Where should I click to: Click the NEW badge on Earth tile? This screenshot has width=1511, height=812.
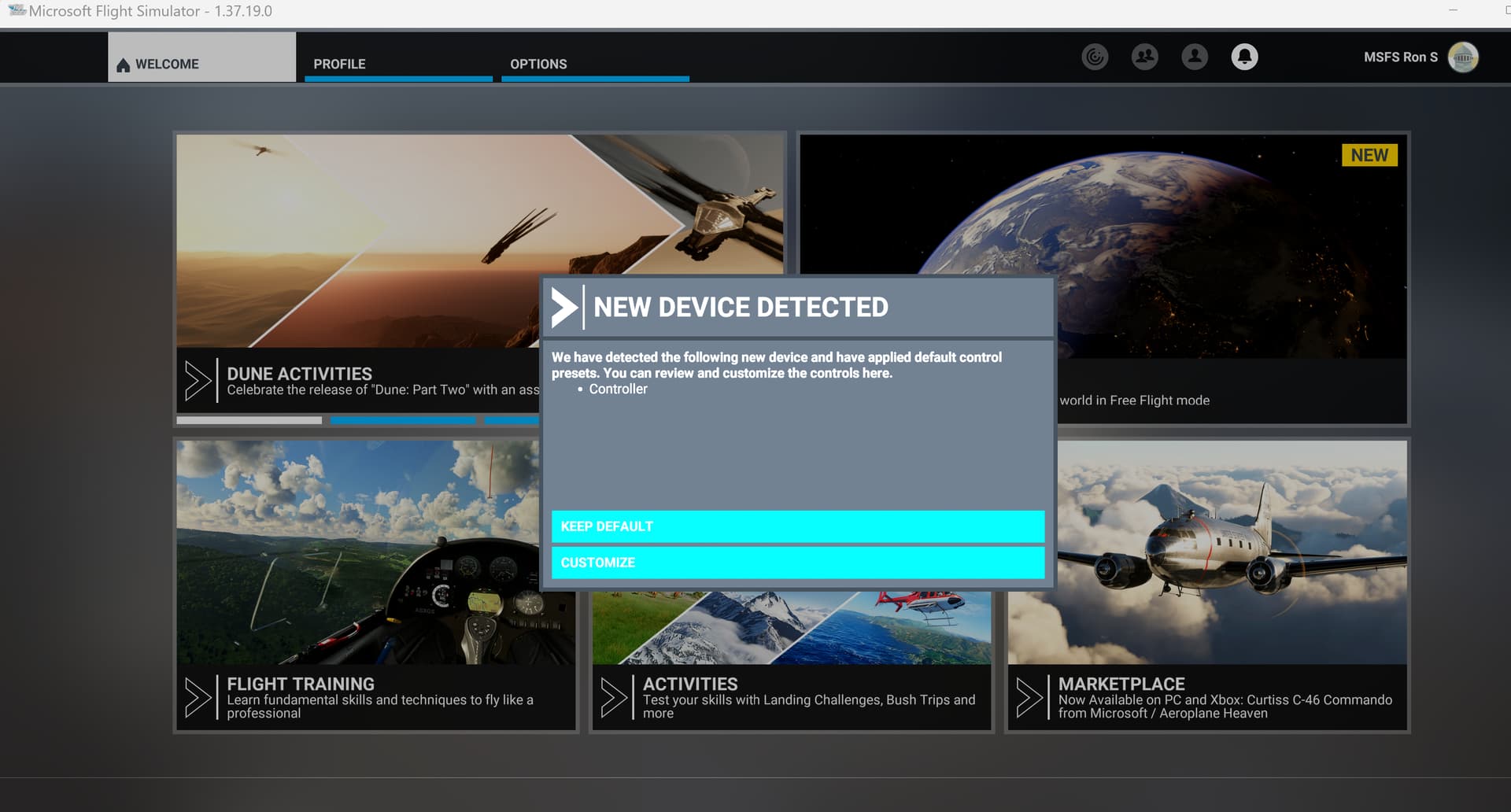click(1369, 155)
